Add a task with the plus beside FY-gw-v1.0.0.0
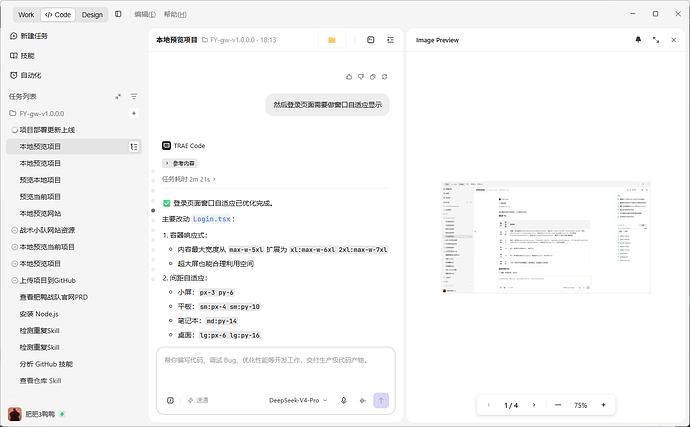 click(x=134, y=113)
